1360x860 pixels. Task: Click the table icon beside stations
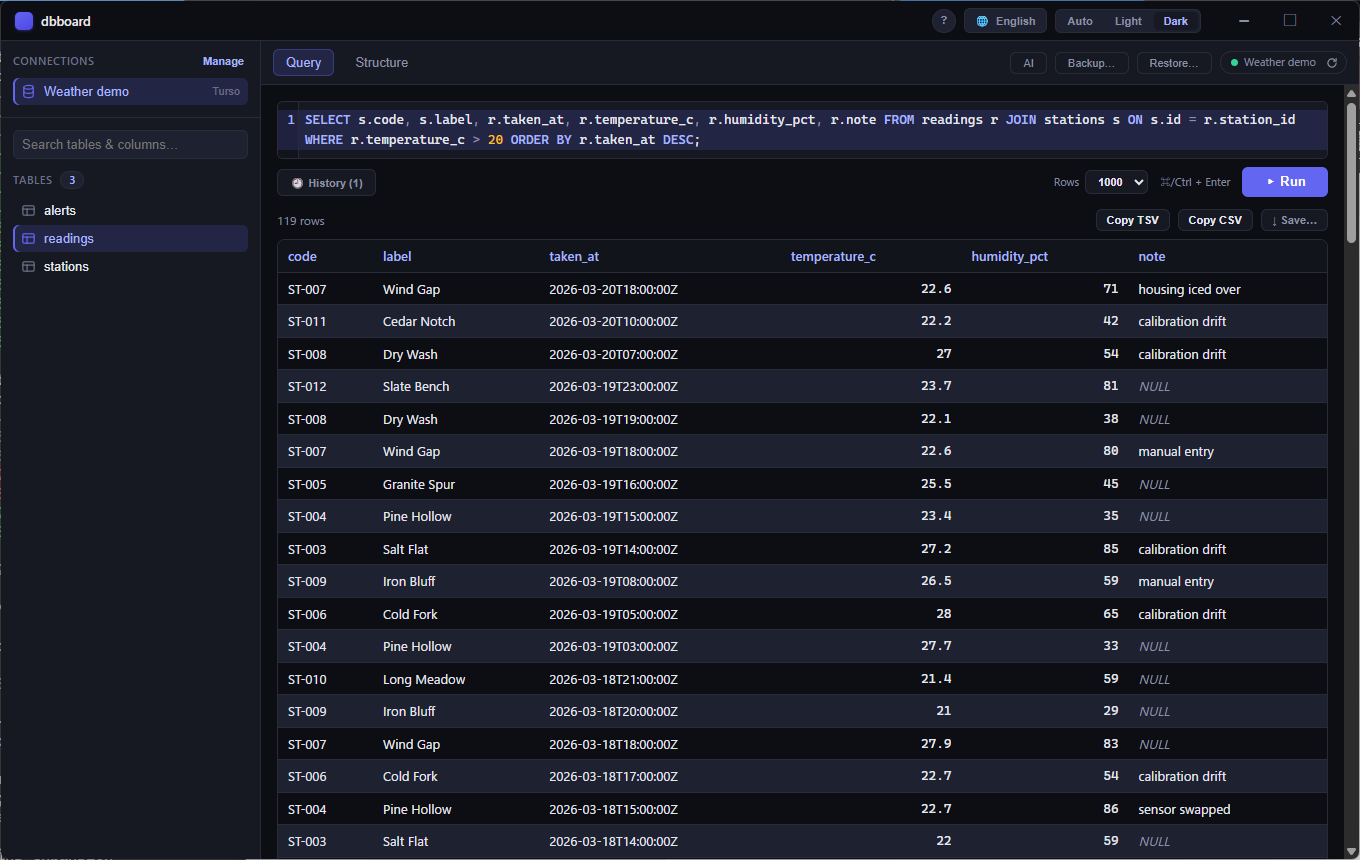point(28,267)
